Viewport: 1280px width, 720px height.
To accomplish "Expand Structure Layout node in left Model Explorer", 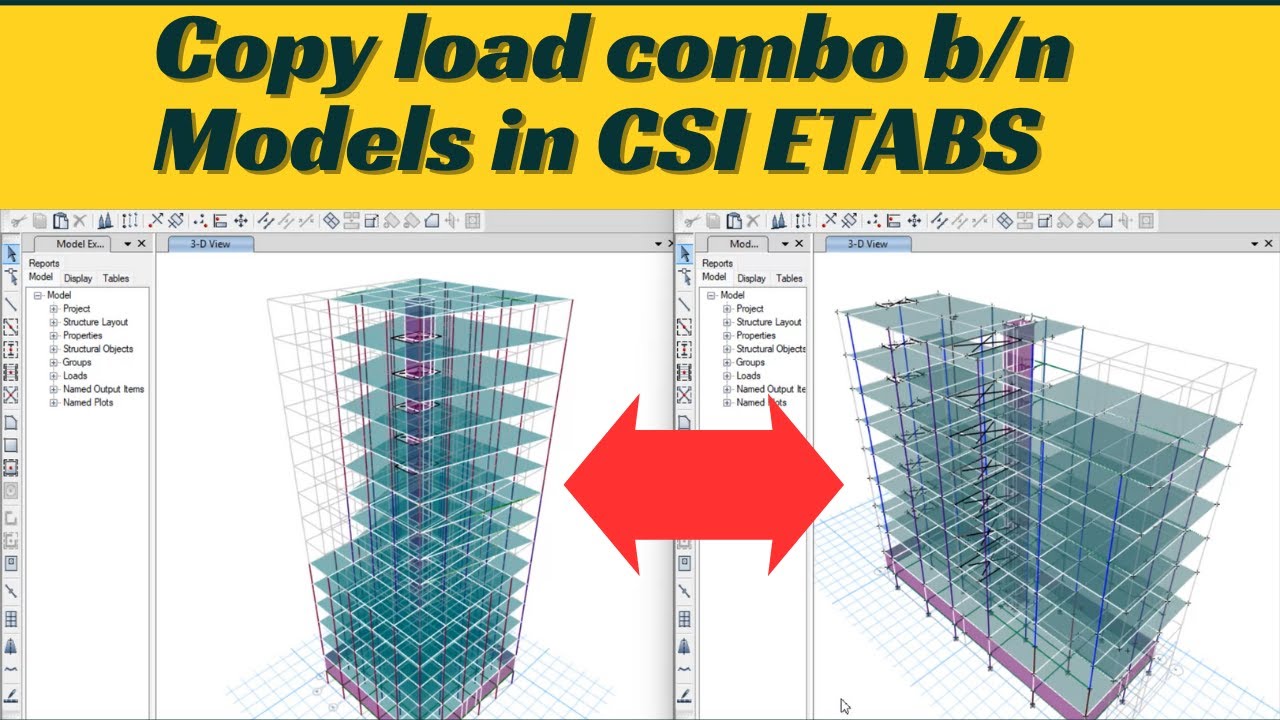I will tap(54, 322).
